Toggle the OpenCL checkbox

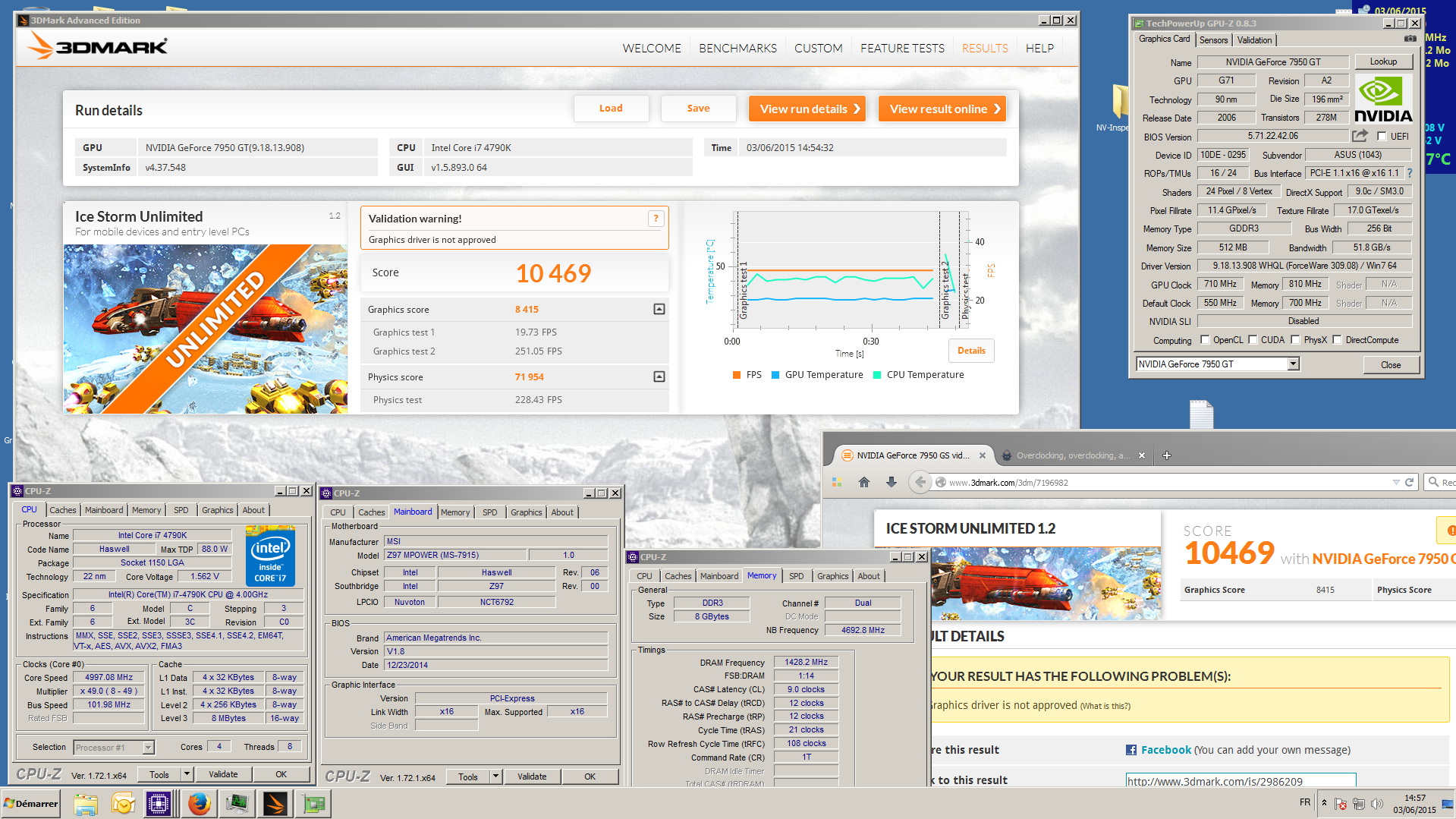point(1205,340)
